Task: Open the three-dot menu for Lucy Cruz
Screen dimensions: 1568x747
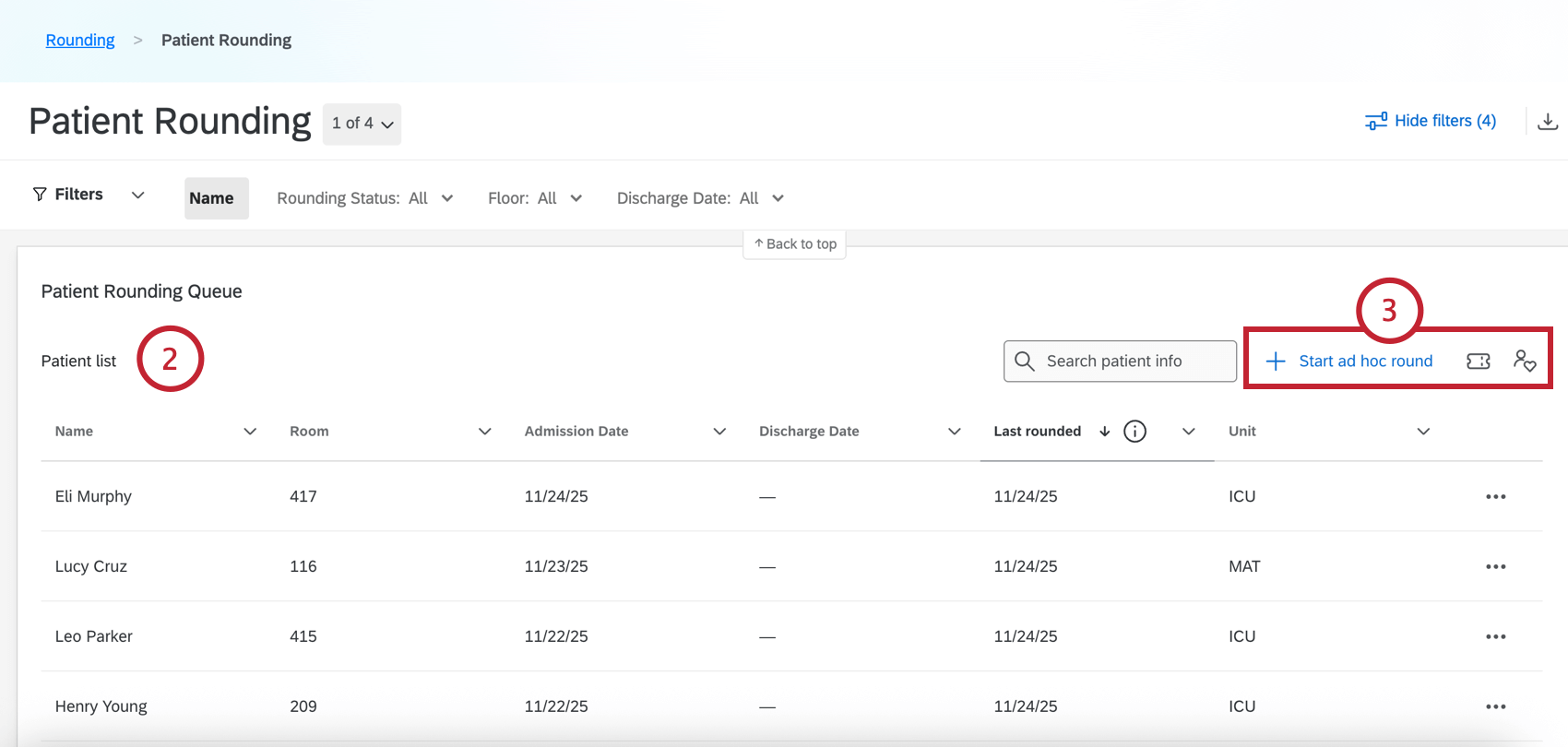Action: pyautogui.click(x=1495, y=567)
